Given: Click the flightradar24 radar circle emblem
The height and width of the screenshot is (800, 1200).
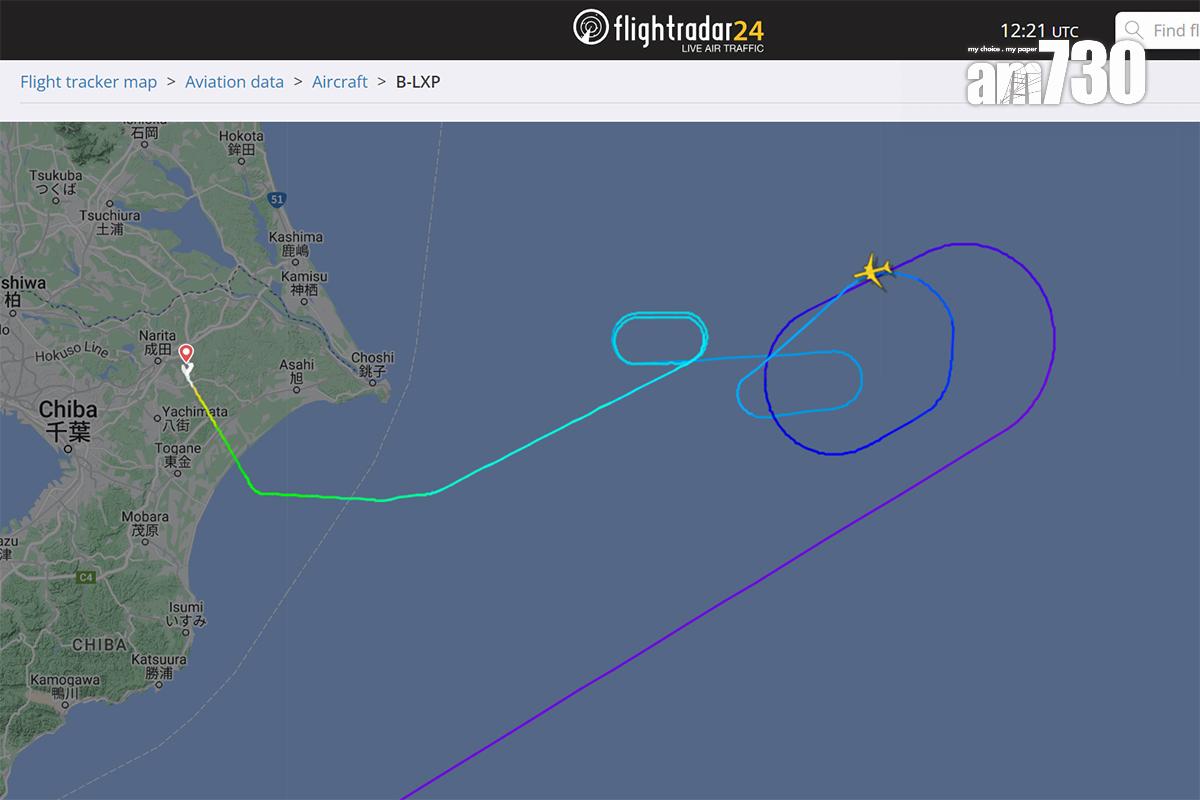Looking at the screenshot, I should point(592,28).
